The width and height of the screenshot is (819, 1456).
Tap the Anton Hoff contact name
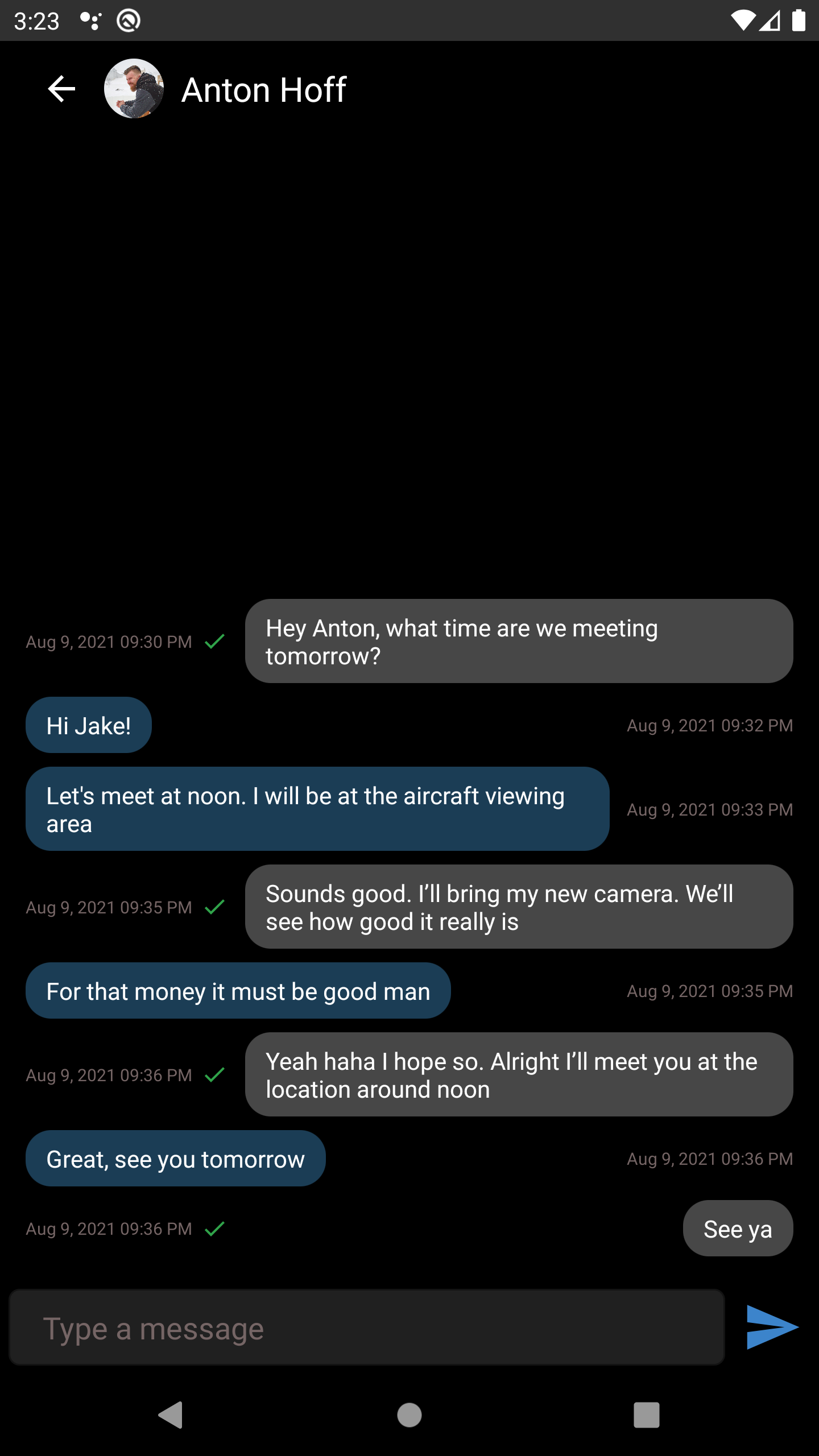click(264, 90)
